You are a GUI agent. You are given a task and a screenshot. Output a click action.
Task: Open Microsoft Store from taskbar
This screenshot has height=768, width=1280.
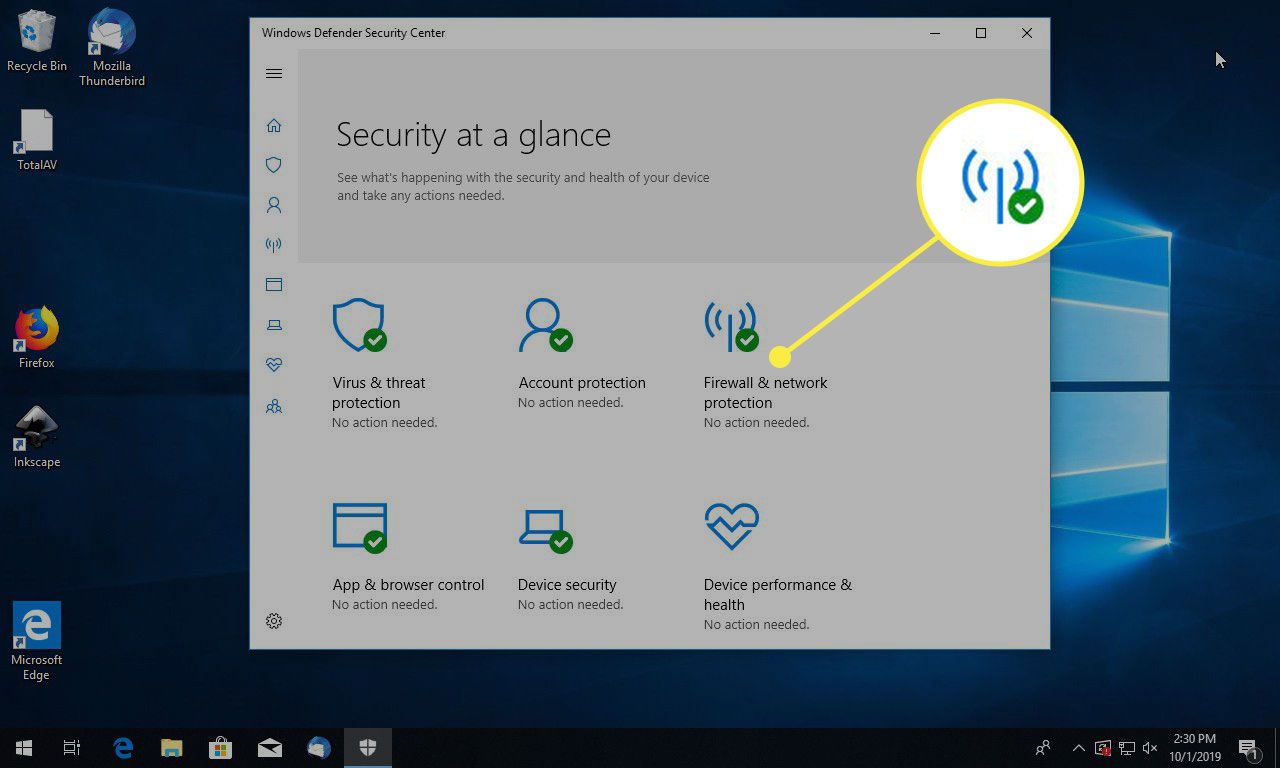[220, 748]
